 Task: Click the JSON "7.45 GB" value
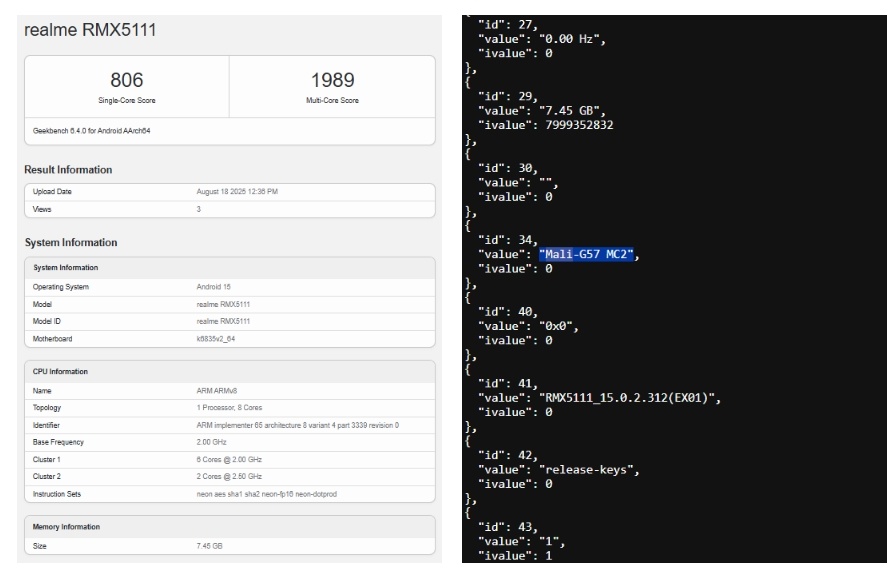point(569,111)
